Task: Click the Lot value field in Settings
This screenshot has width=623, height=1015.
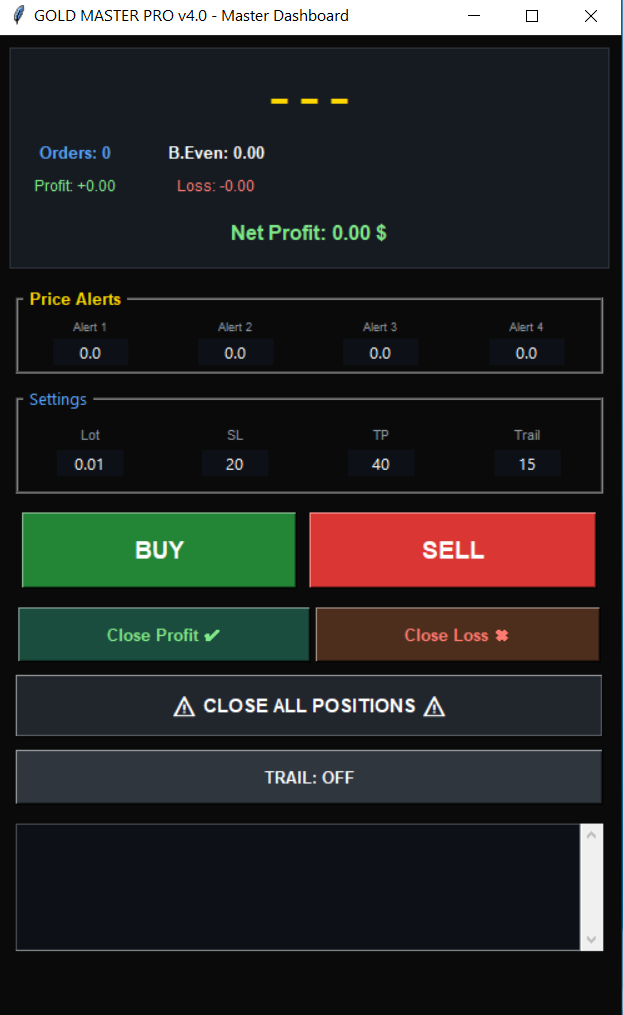Action: [x=90, y=462]
